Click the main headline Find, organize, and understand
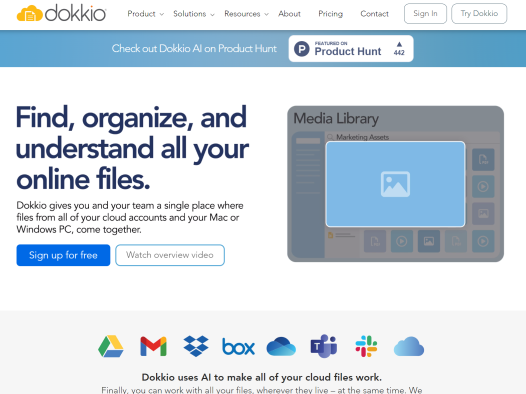526x394 pixels. tap(132, 148)
